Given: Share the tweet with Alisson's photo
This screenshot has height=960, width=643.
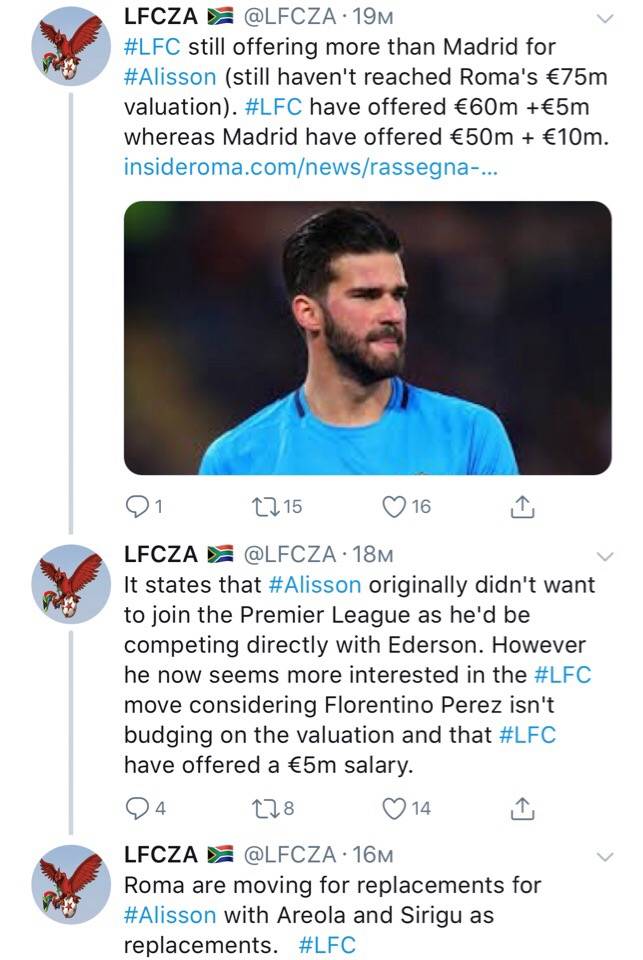Looking at the screenshot, I should click(520, 508).
